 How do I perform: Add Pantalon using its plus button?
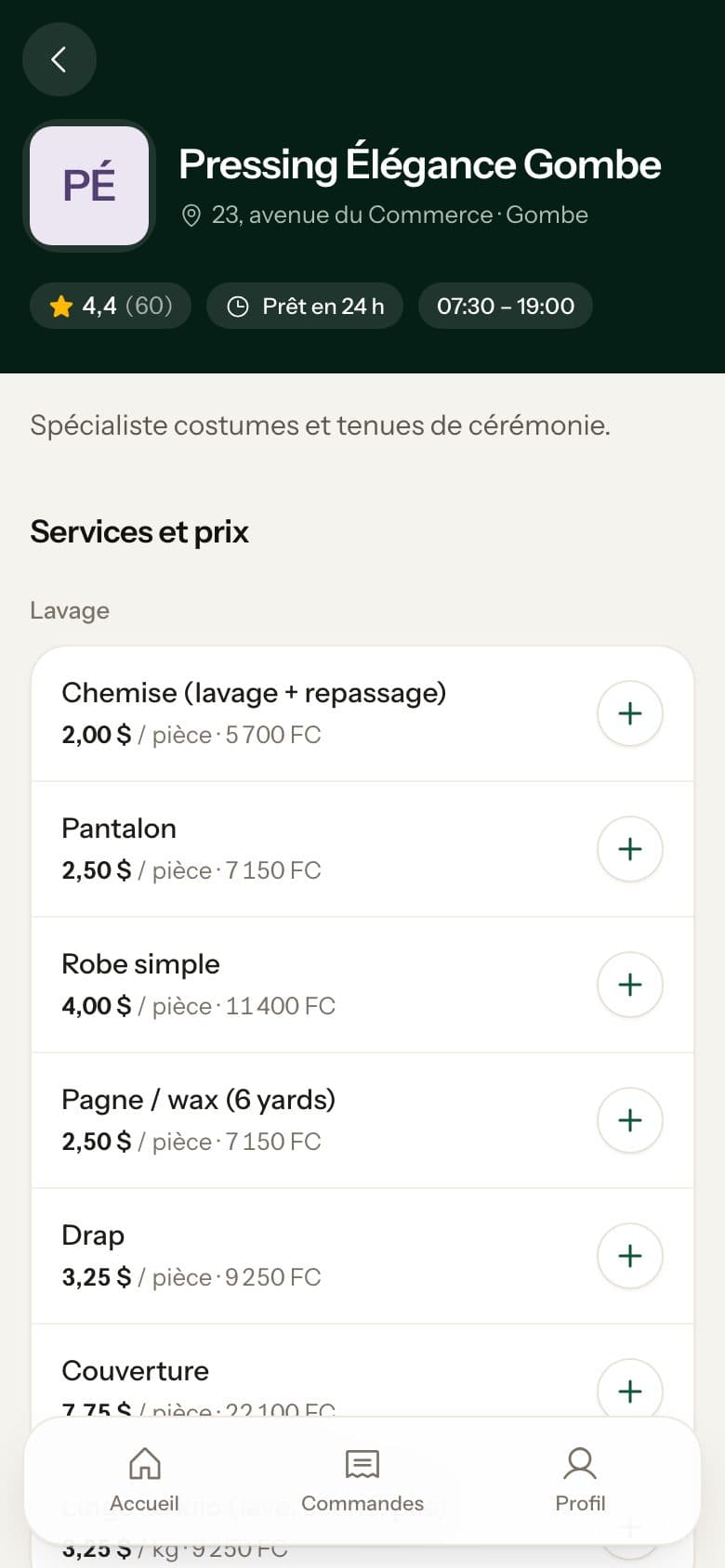[x=630, y=849]
